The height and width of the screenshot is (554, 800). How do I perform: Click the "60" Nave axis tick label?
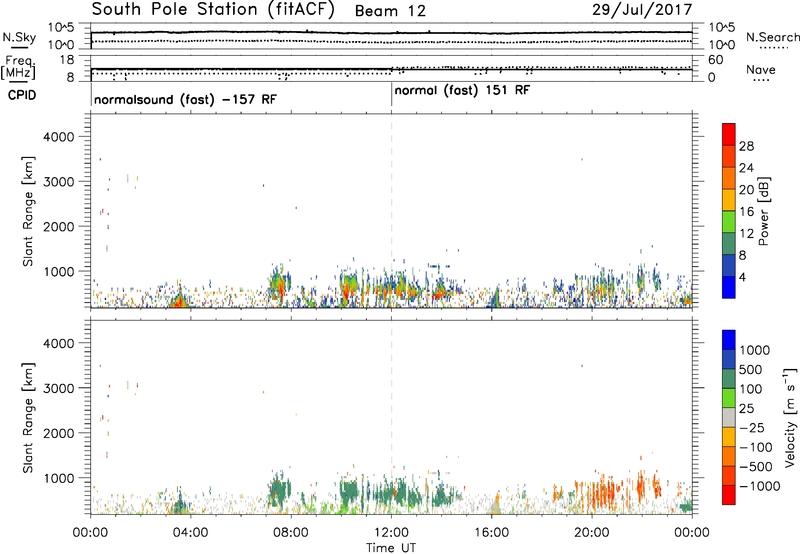coord(716,60)
